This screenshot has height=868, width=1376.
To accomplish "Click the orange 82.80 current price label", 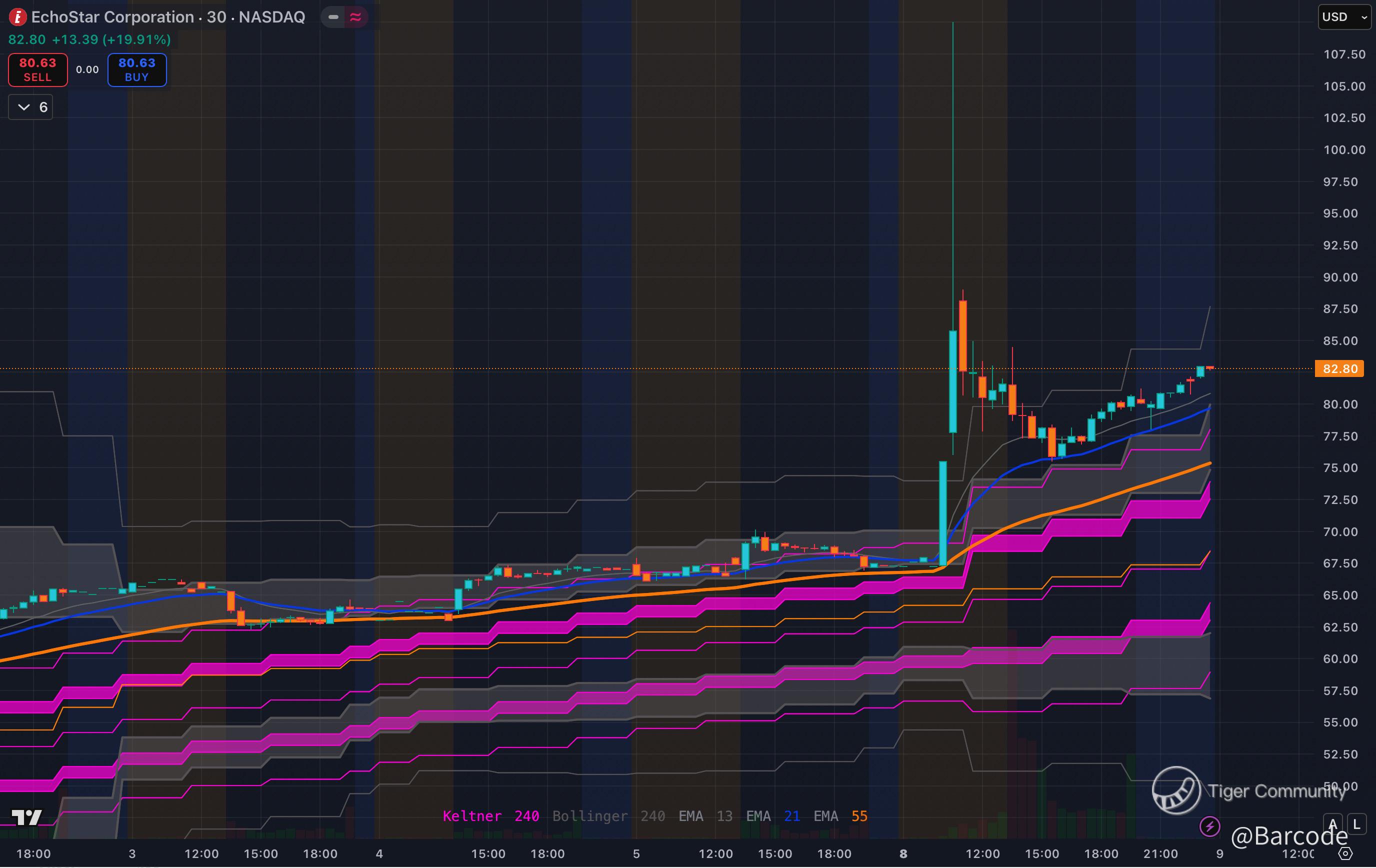I will coord(1339,368).
